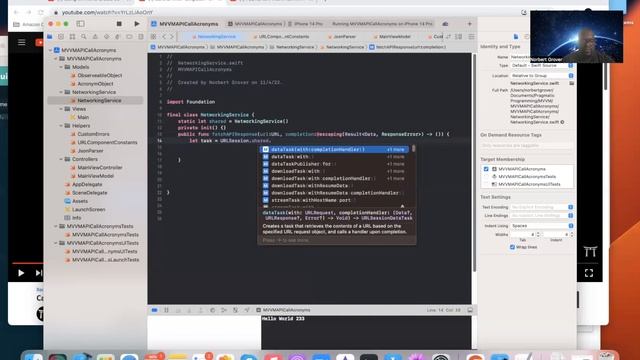Click the YouTube hamburger menu icon
The image size is (640, 360).
(22, 42)
